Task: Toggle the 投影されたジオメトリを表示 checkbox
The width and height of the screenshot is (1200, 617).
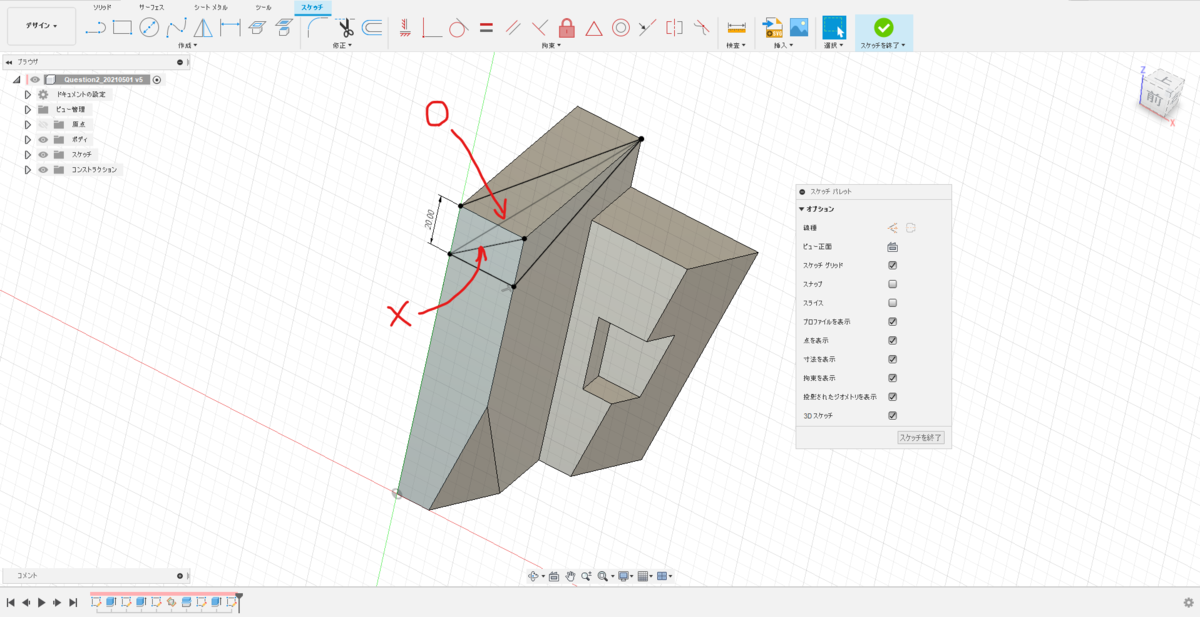Action: click(893, 397)
